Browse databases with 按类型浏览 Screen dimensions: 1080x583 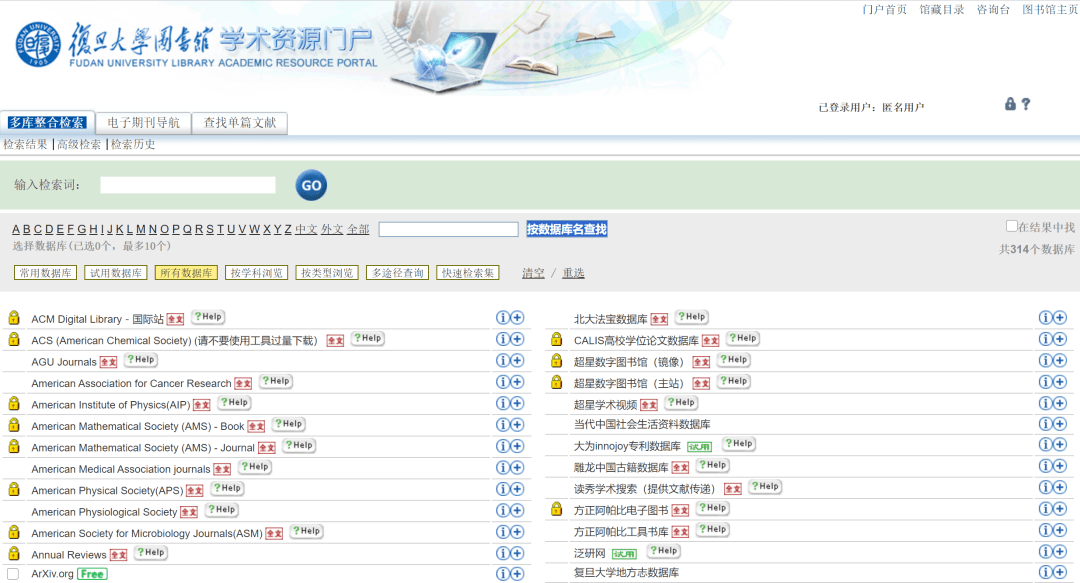(327, 273)
